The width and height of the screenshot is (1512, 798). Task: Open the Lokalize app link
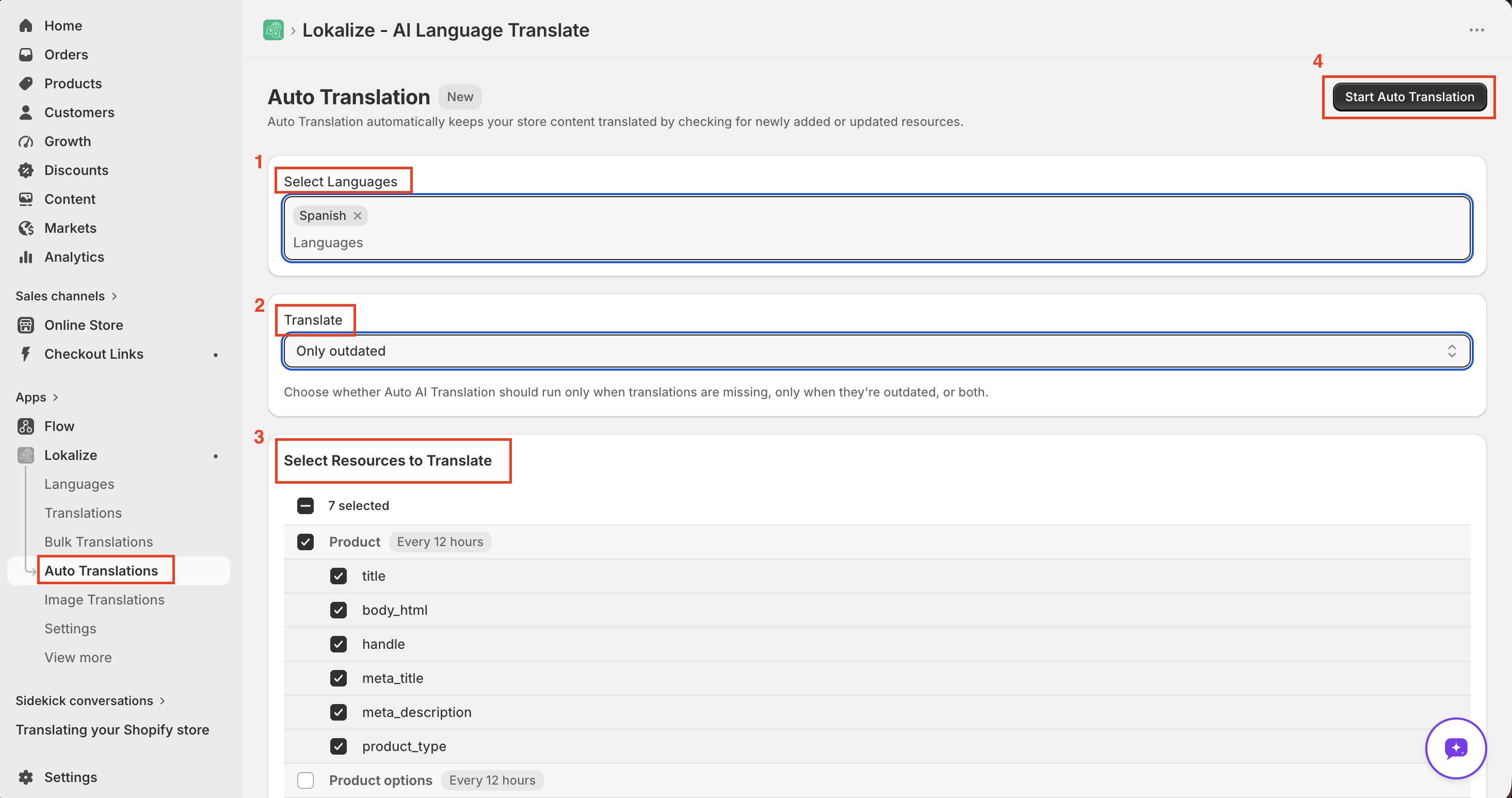click(x=70, y=455)
